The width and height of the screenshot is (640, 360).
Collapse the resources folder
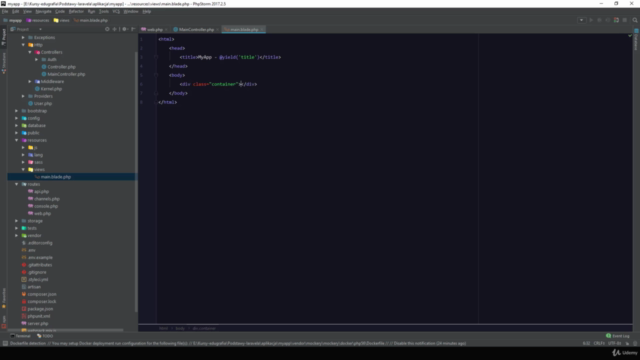17,140
